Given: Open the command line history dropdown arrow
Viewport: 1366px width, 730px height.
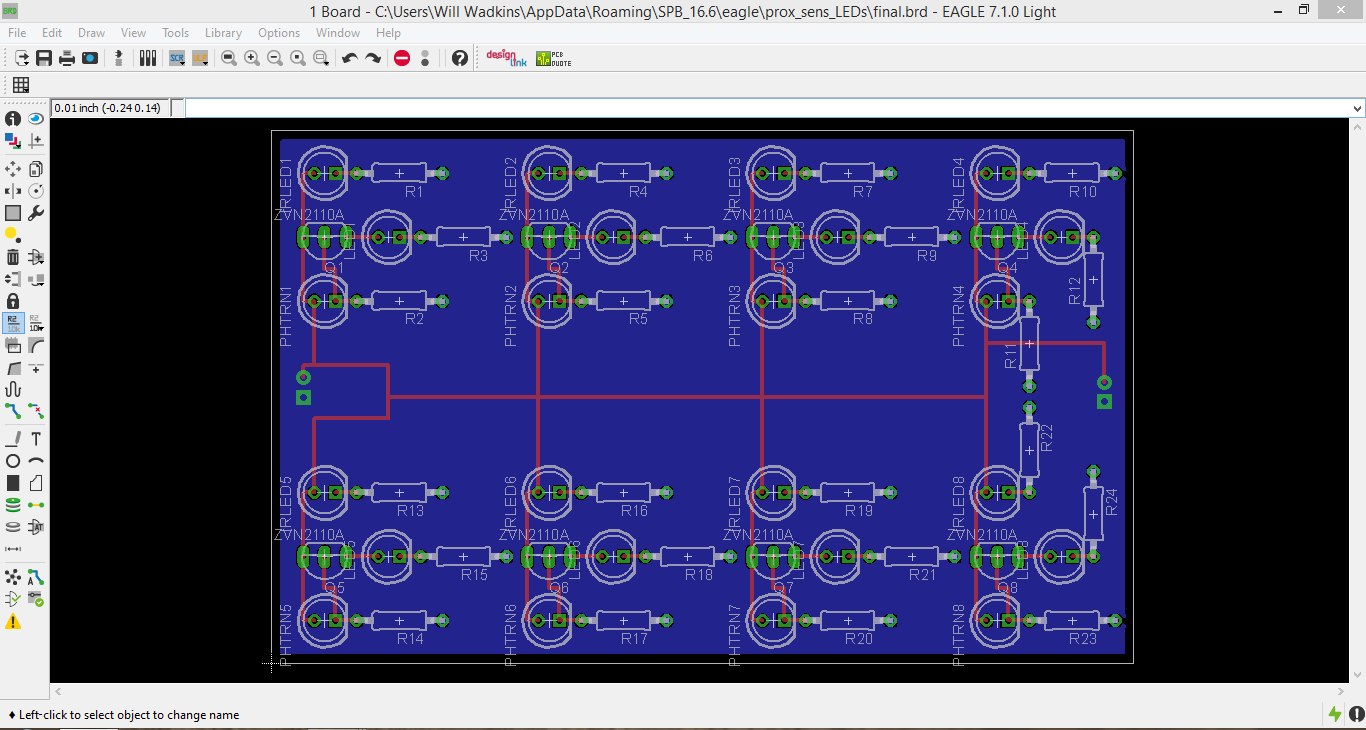Looking at the screenshot, I should click(x=1356, y=108).
